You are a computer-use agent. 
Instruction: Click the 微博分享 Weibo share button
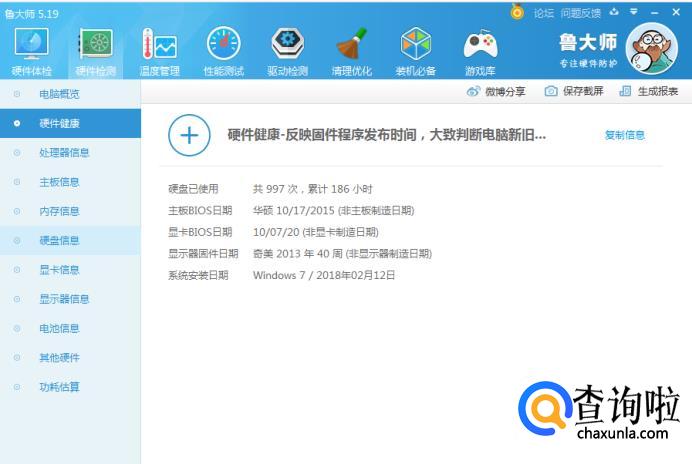click(496, 91)
